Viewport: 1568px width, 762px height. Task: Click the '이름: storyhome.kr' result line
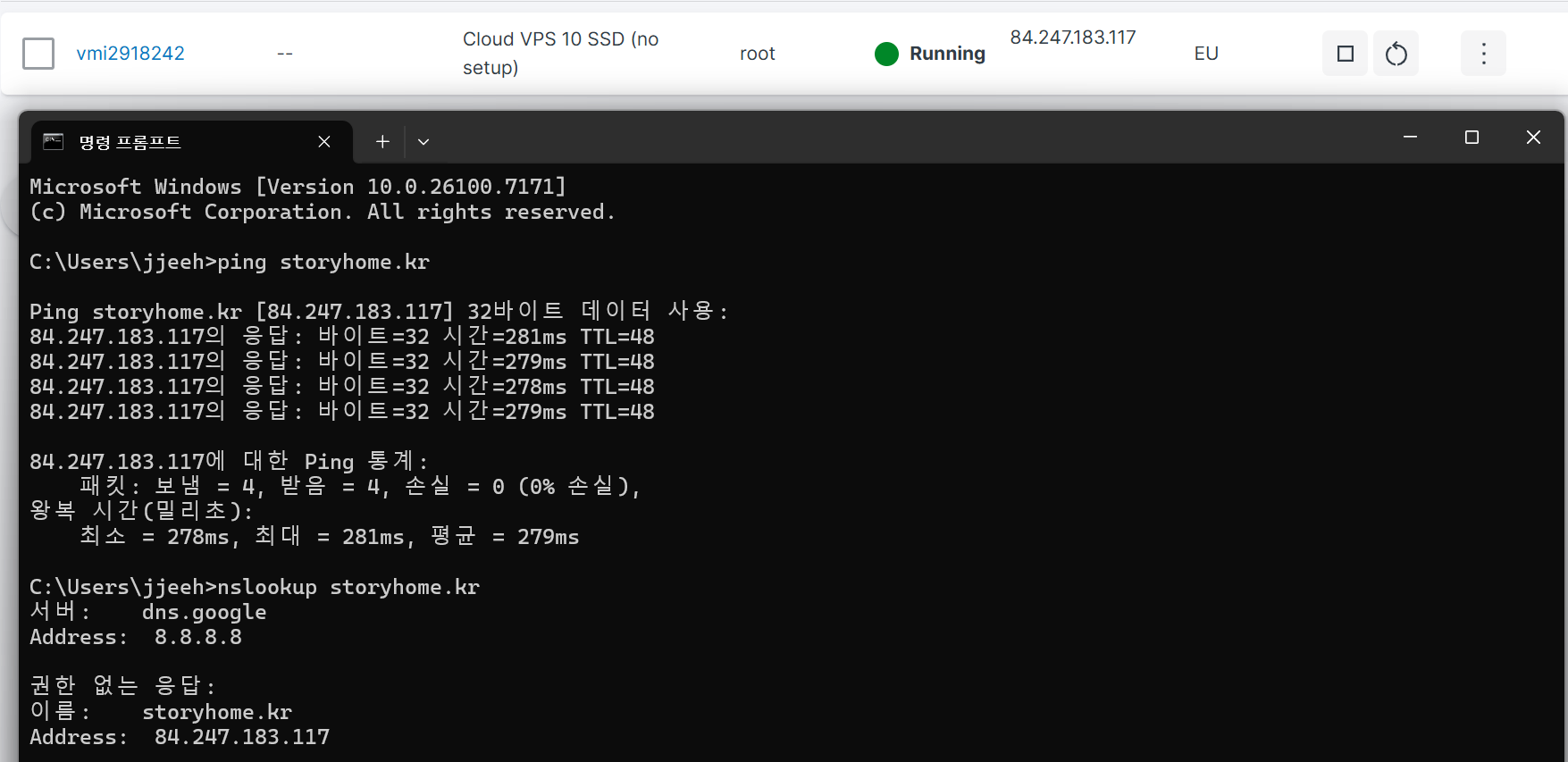point(161,713)
